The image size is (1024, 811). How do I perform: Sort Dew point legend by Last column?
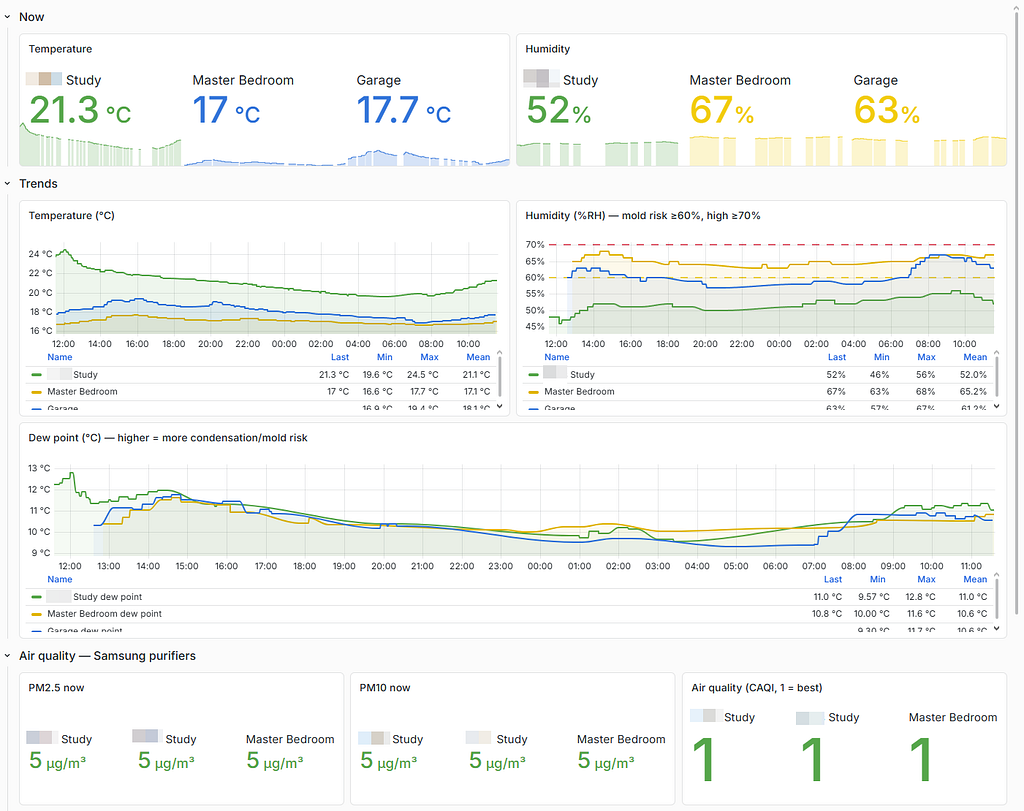(x=833, y=579)
